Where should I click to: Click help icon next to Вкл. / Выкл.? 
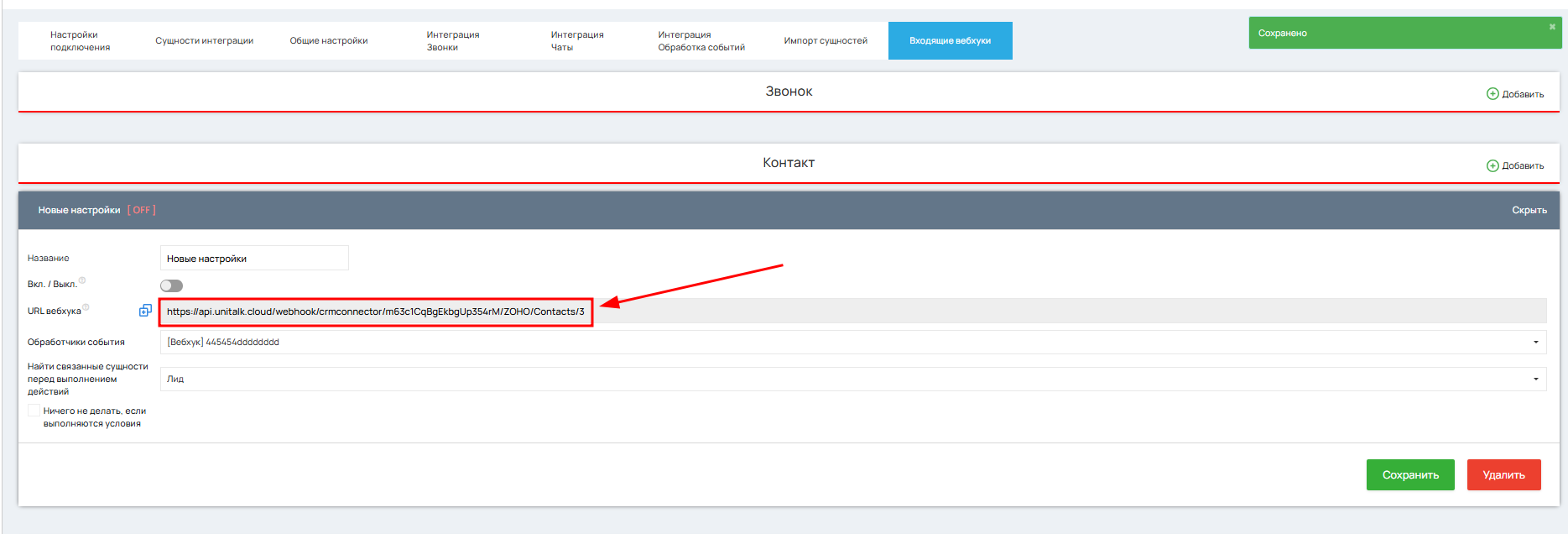point(82,280)
